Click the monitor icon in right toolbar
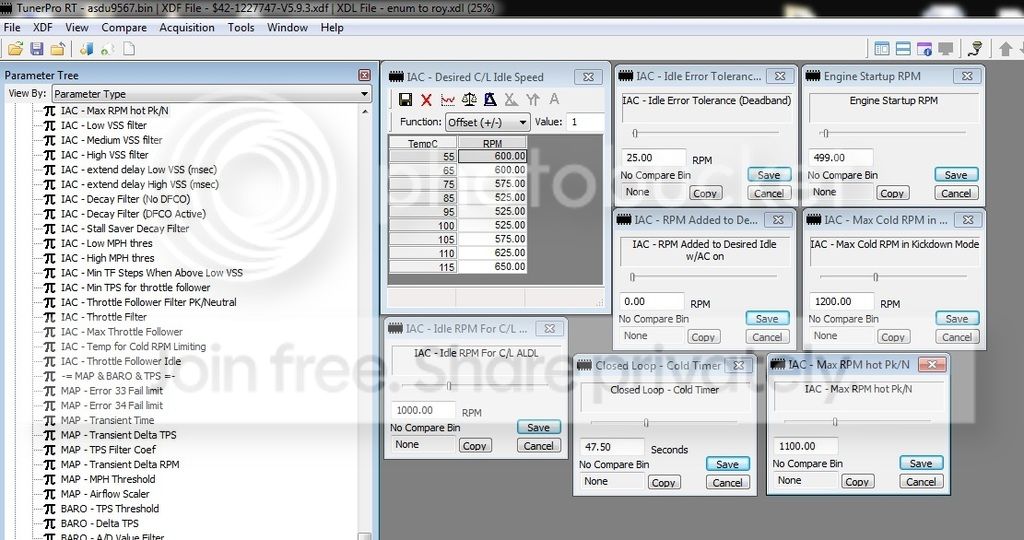 945,49
